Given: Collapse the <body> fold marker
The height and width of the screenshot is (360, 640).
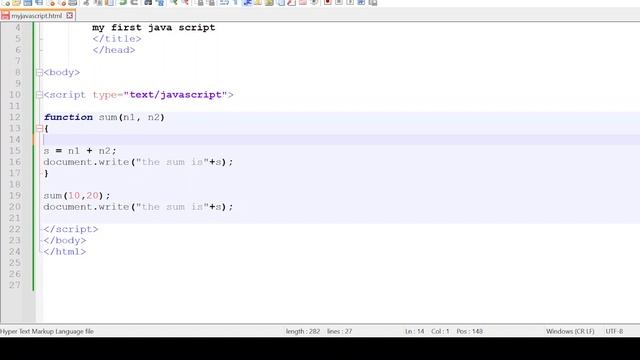Looking at the screenshot, I should (x=39, y=73).
